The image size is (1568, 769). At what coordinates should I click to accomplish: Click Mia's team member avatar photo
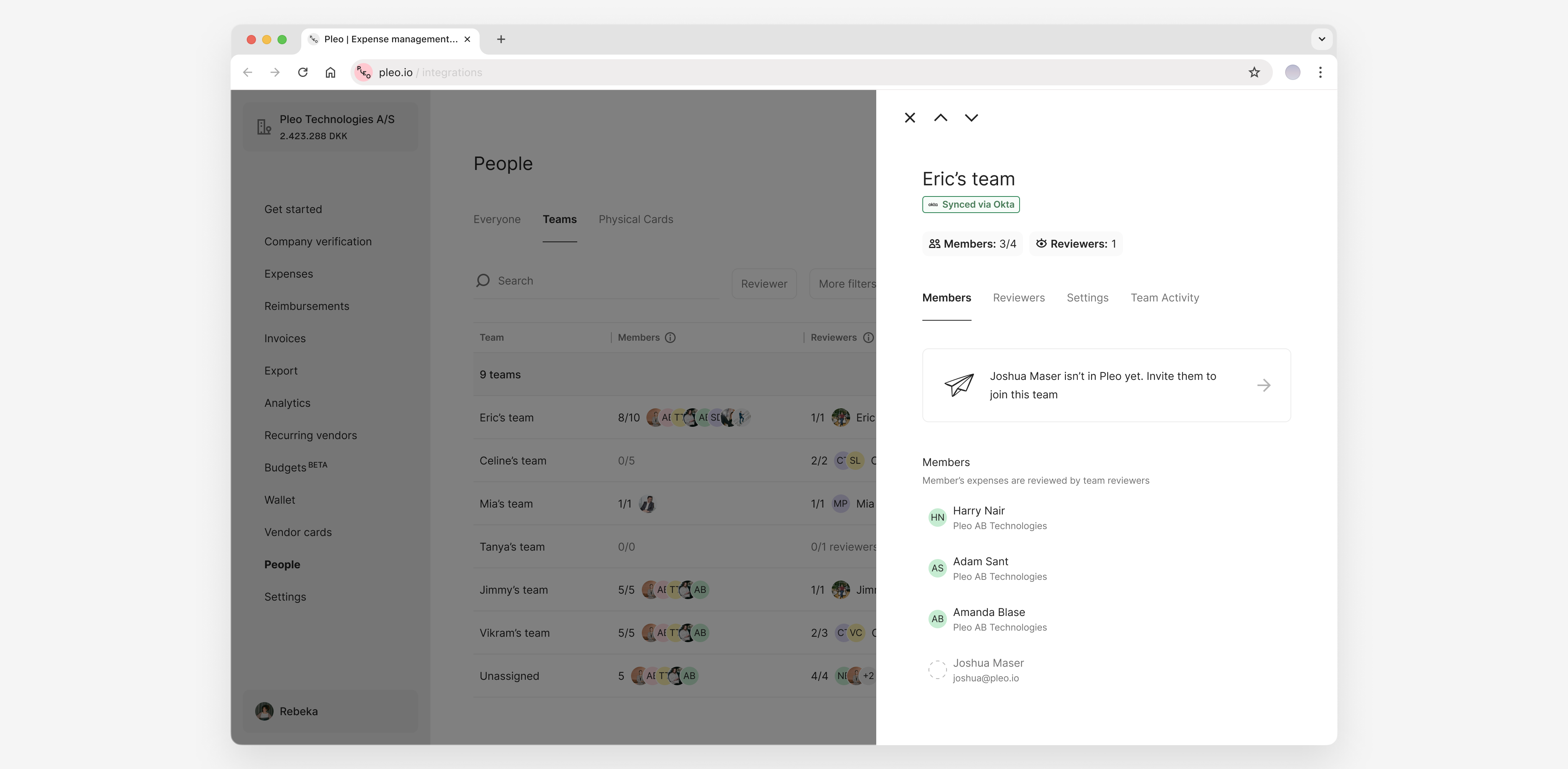pos(648,504)
